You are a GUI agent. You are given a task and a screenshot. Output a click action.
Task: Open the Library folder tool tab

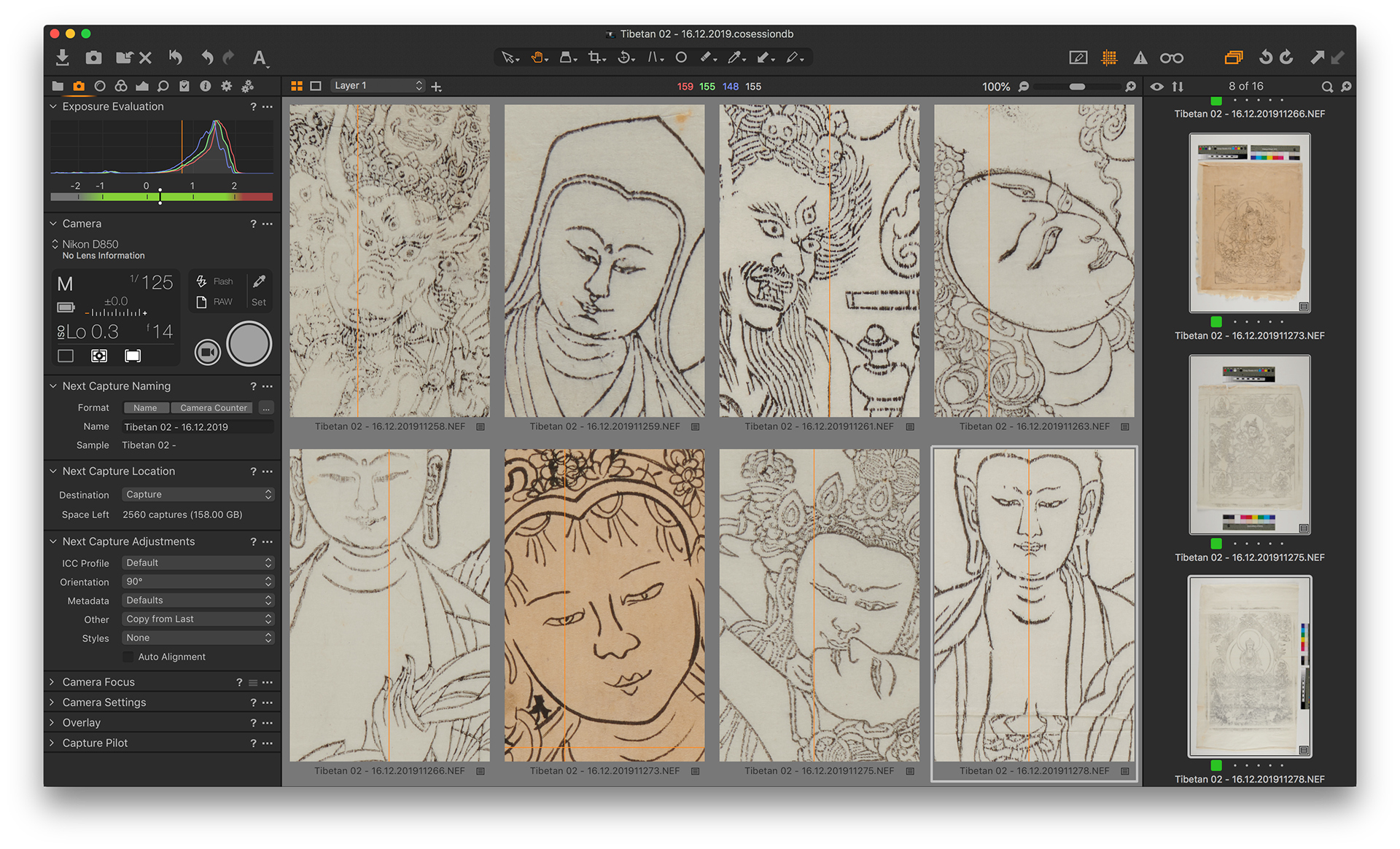click(58, 86)
